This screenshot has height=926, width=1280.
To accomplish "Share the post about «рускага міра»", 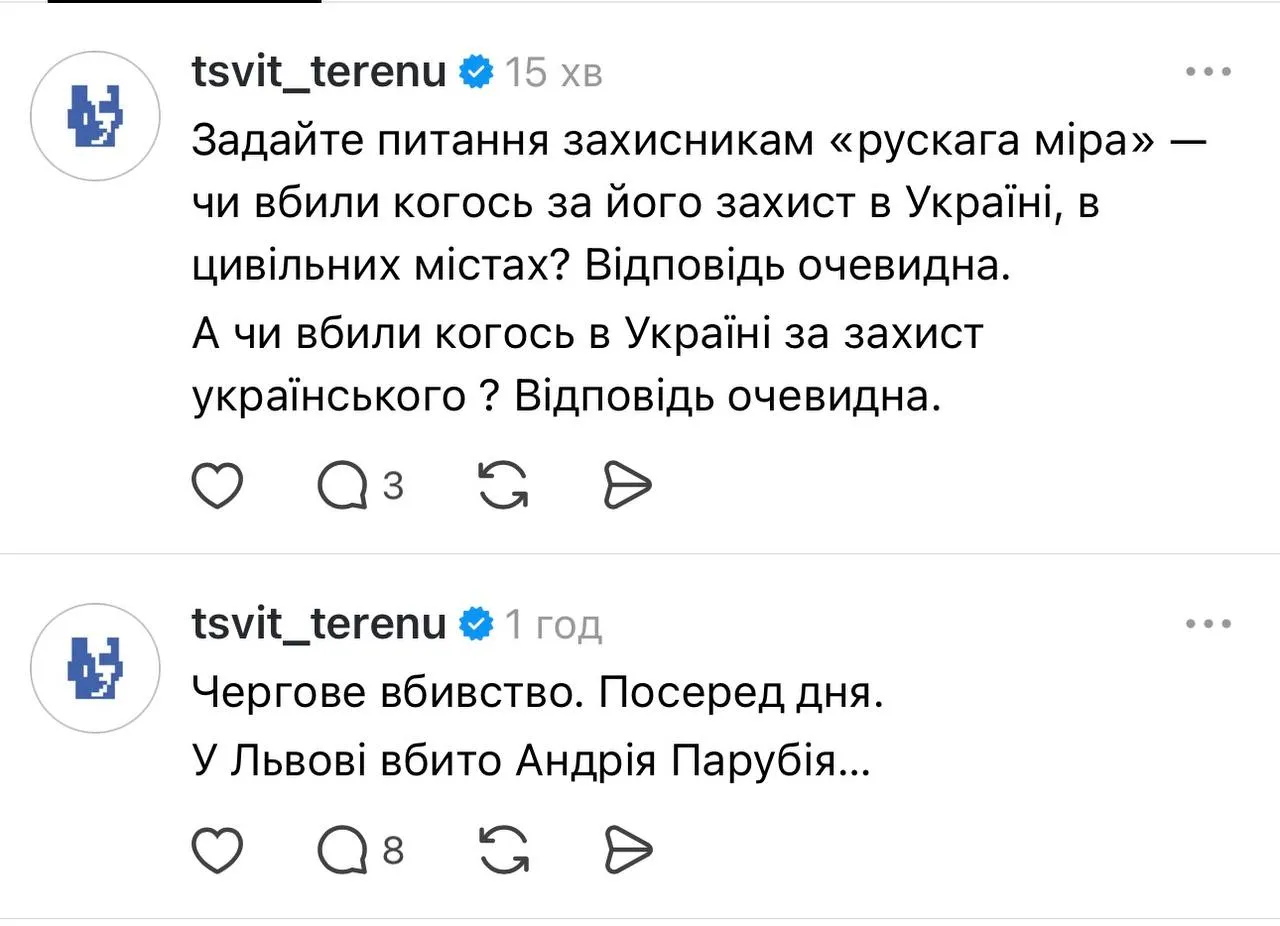I will [626, 486].
